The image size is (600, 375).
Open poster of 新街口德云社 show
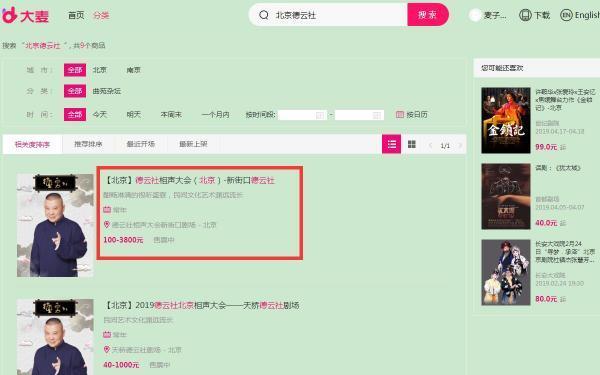[55, 225]
